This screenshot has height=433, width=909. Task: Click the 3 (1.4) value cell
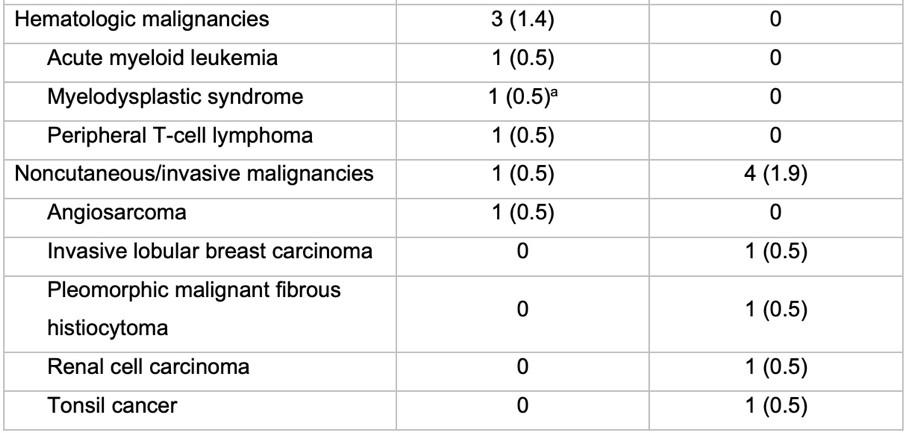click(x=522, y=20)
